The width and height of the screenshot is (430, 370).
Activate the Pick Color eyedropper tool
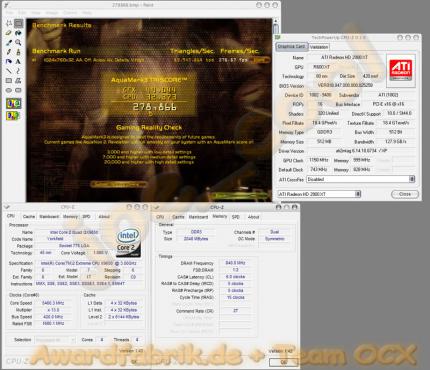point(9,42)
